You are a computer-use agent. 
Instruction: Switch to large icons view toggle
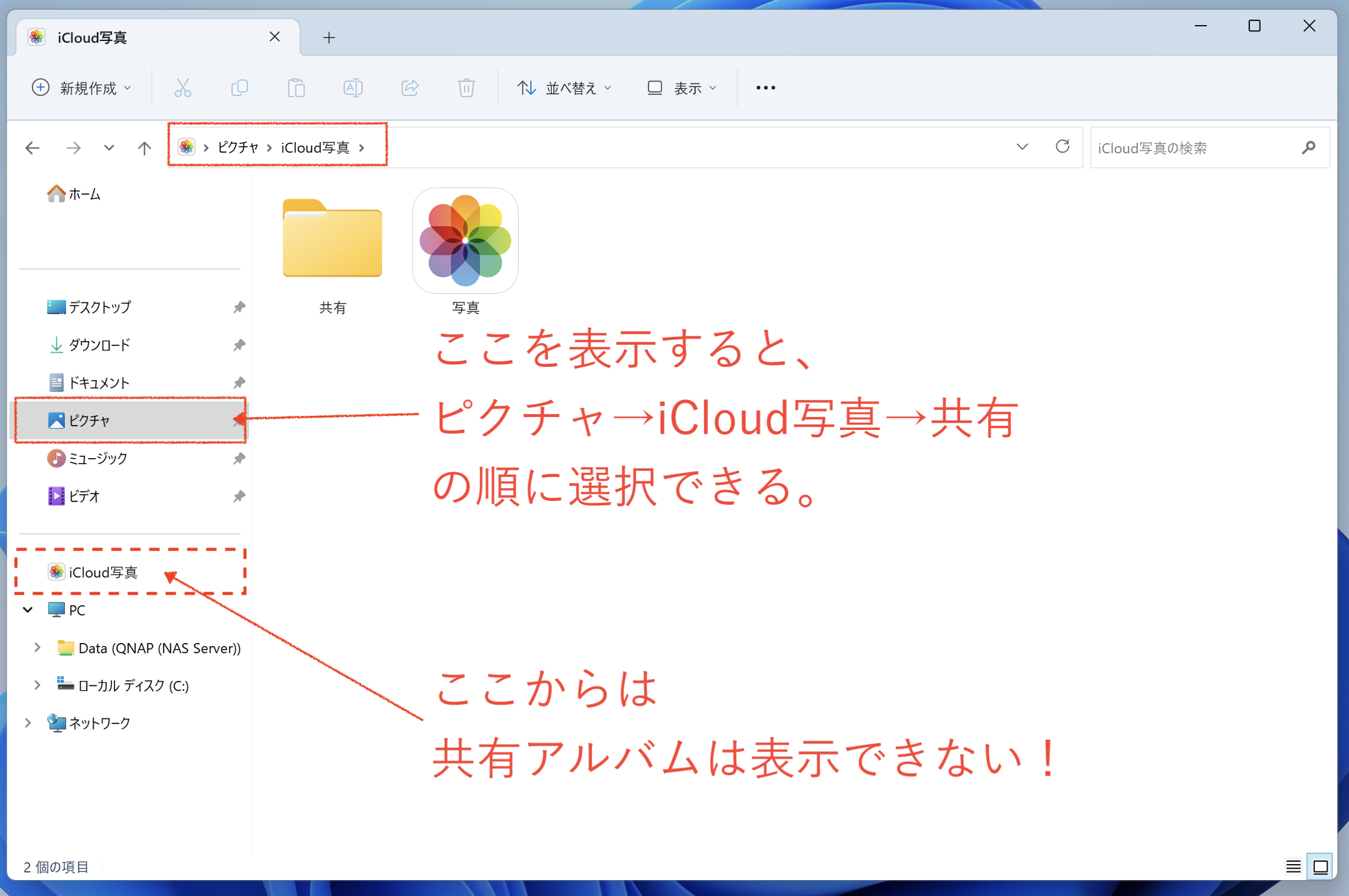[x=1321, y=867]
